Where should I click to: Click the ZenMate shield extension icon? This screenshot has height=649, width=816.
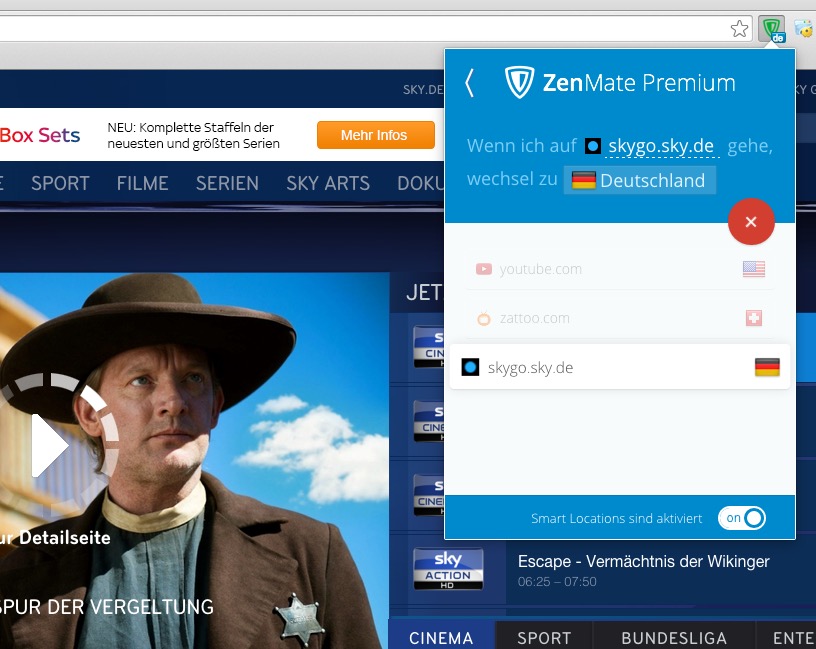(771, 29)
